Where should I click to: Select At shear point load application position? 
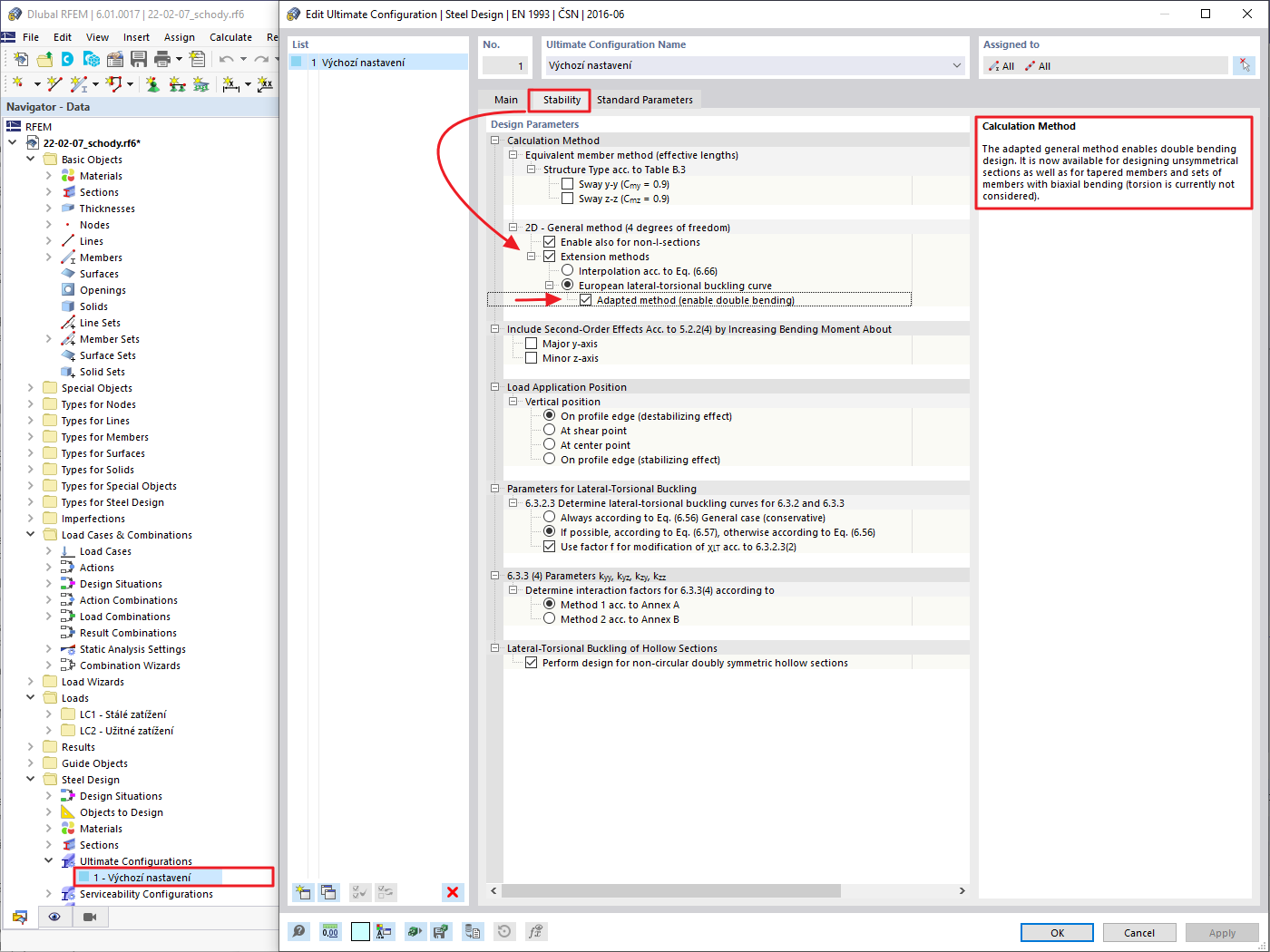[550, 430]
